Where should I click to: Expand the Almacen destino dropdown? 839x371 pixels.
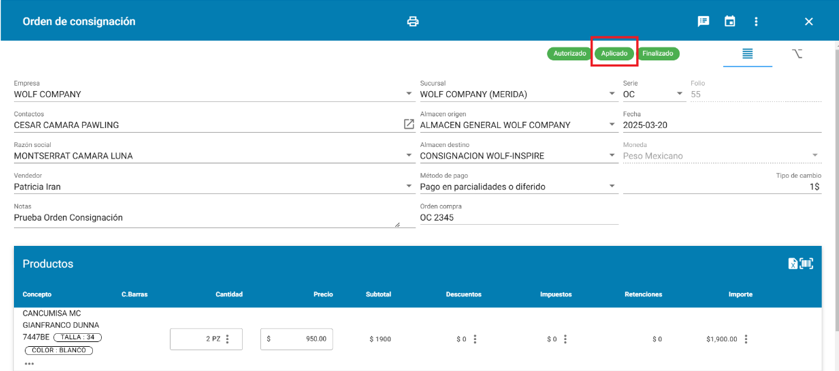click(x=612, y=156)
